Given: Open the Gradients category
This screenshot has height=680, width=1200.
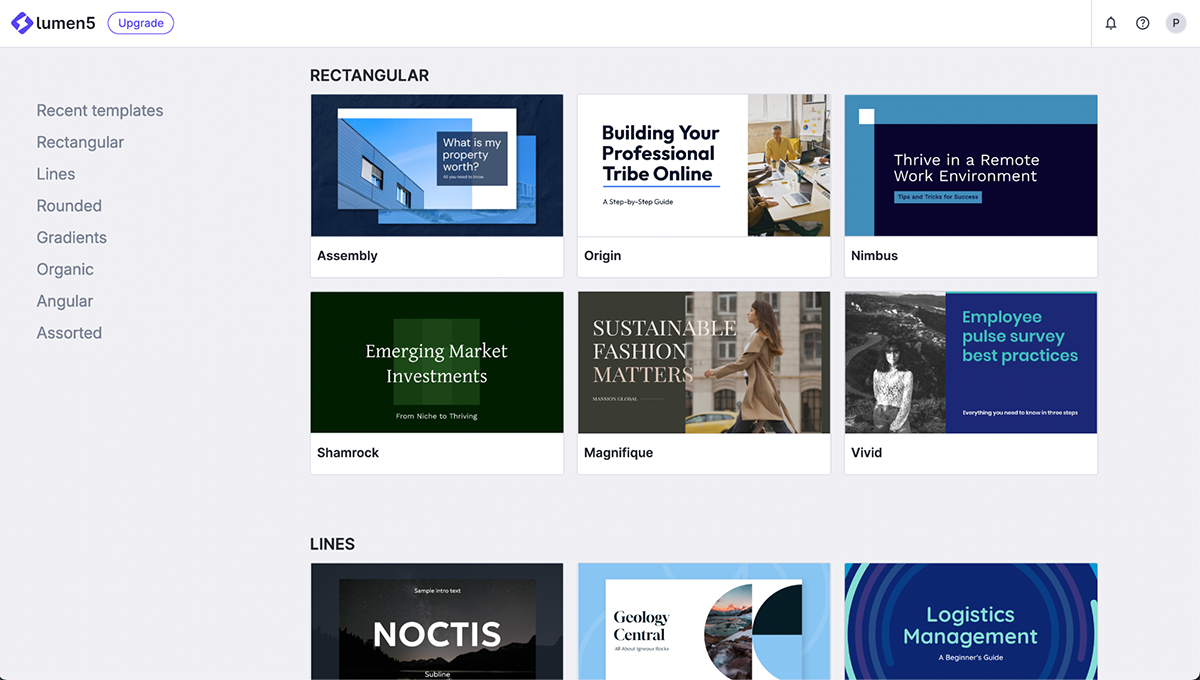Looking at the screenshot, I should pyautogui.click(x=72, y=238).
